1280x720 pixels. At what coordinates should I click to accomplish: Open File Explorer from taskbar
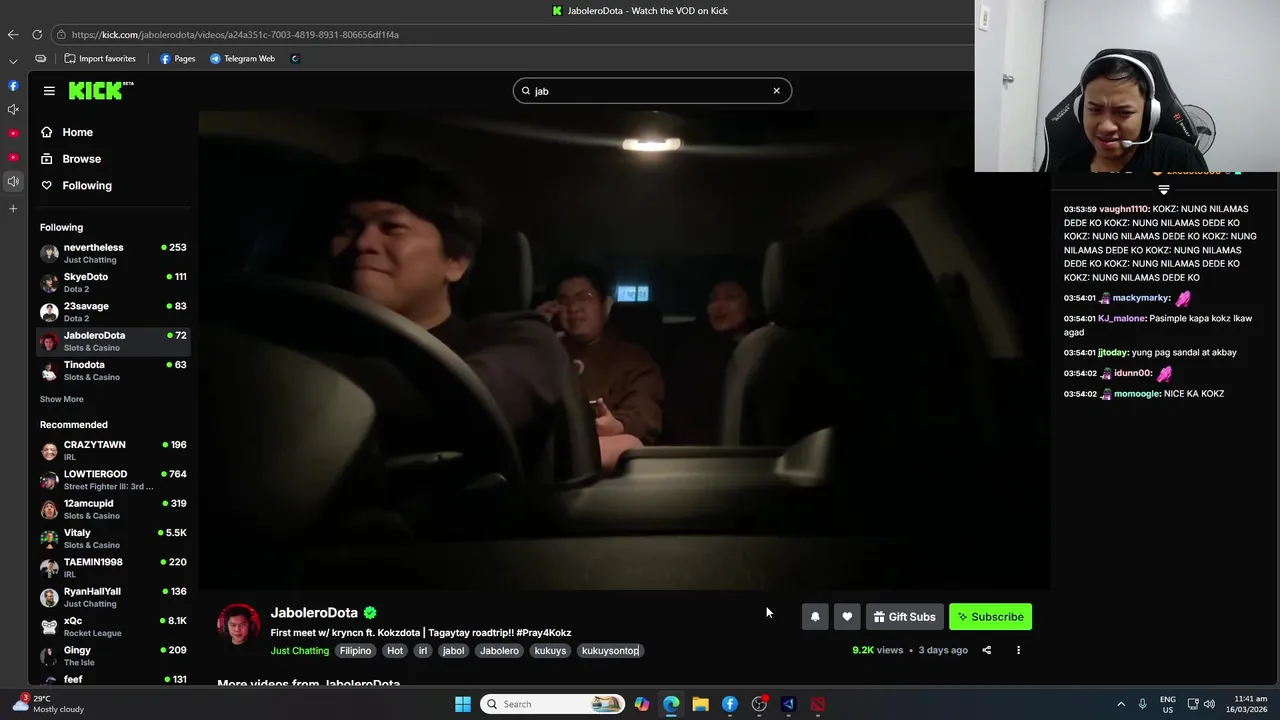coord(700,704)
